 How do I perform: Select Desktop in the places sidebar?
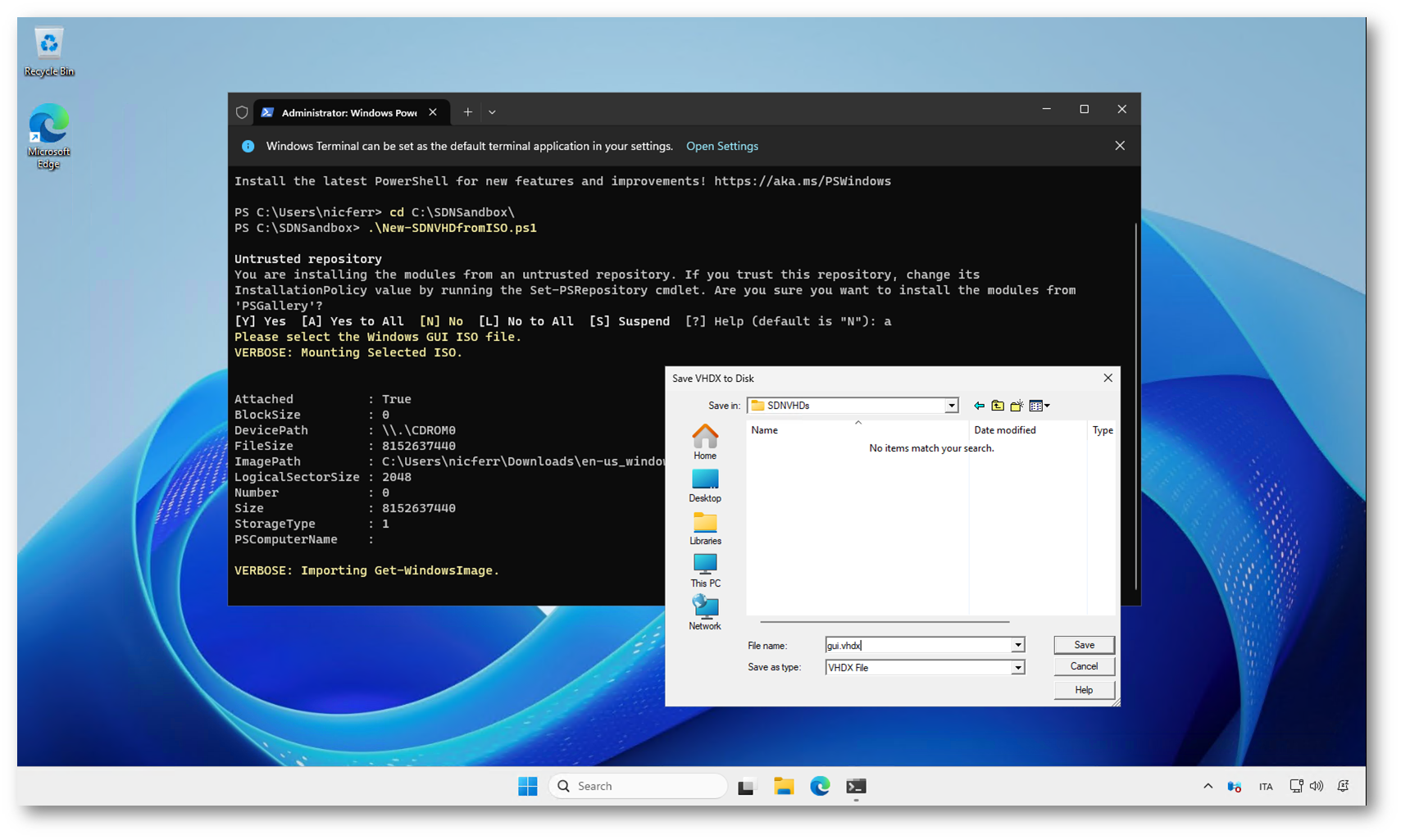(704, 485)
